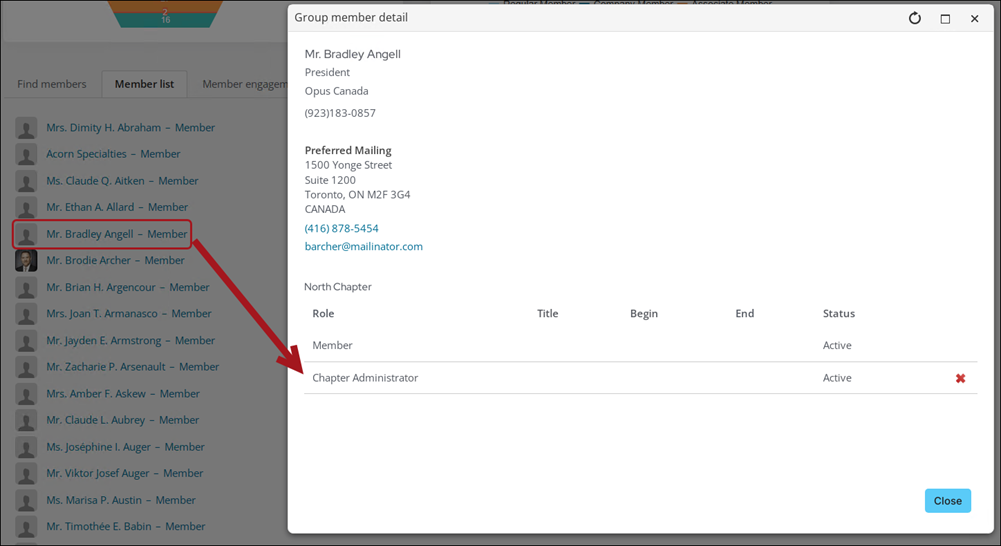This screenshot has height=546, width=1001.
Task: Select the Chapter Administrator role row
Action: tap(365, 378)
